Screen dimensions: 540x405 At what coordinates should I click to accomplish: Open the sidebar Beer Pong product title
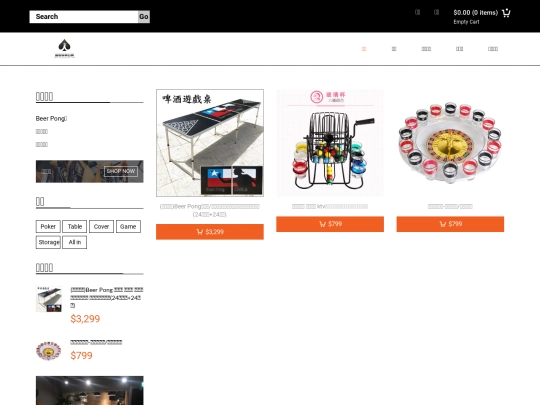(107, 298)
